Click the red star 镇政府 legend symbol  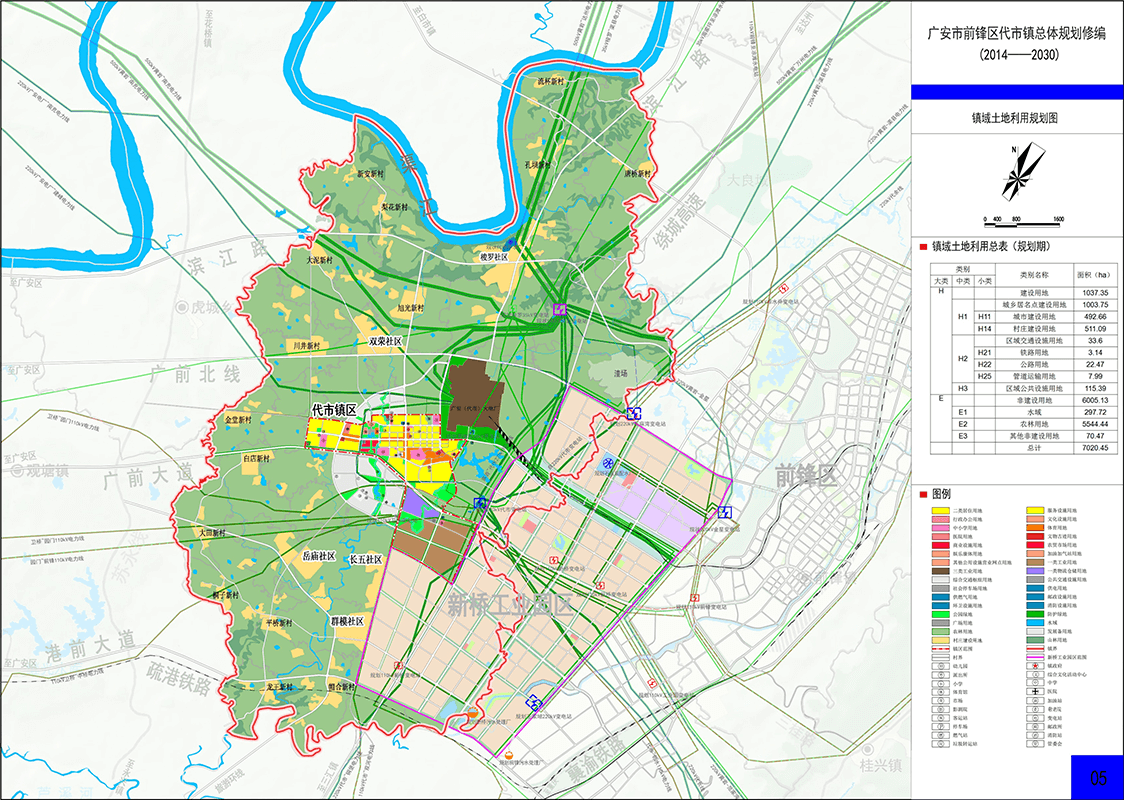tap(1036, 665)
